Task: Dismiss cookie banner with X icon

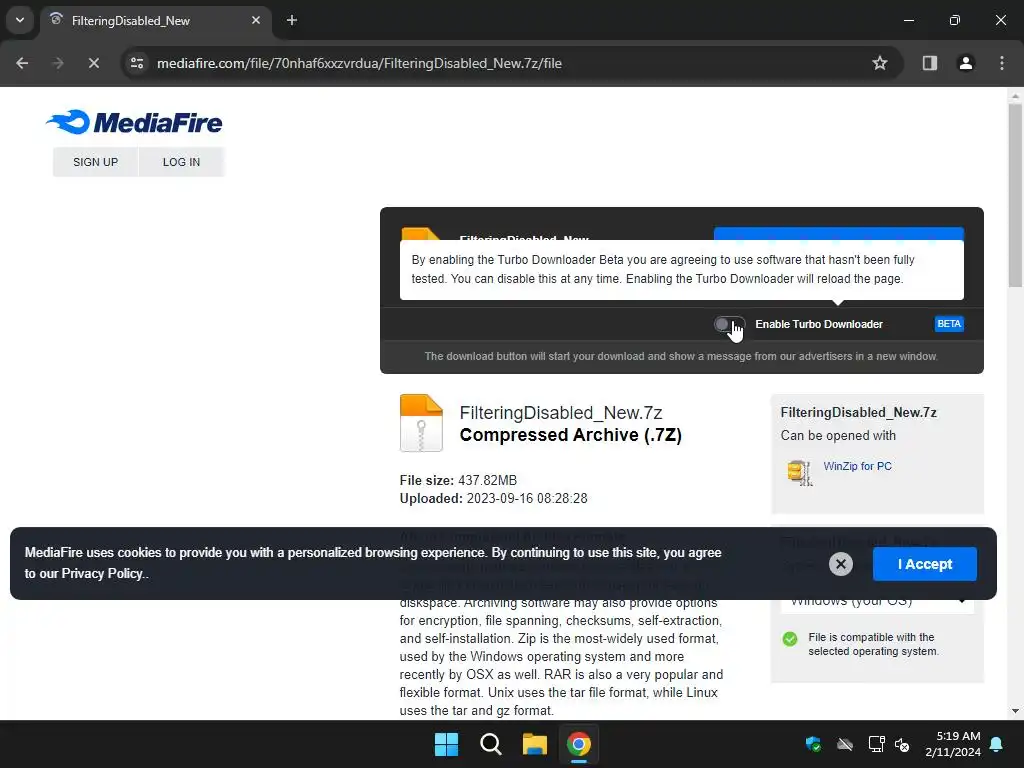Action: click(x=840, y=564)
